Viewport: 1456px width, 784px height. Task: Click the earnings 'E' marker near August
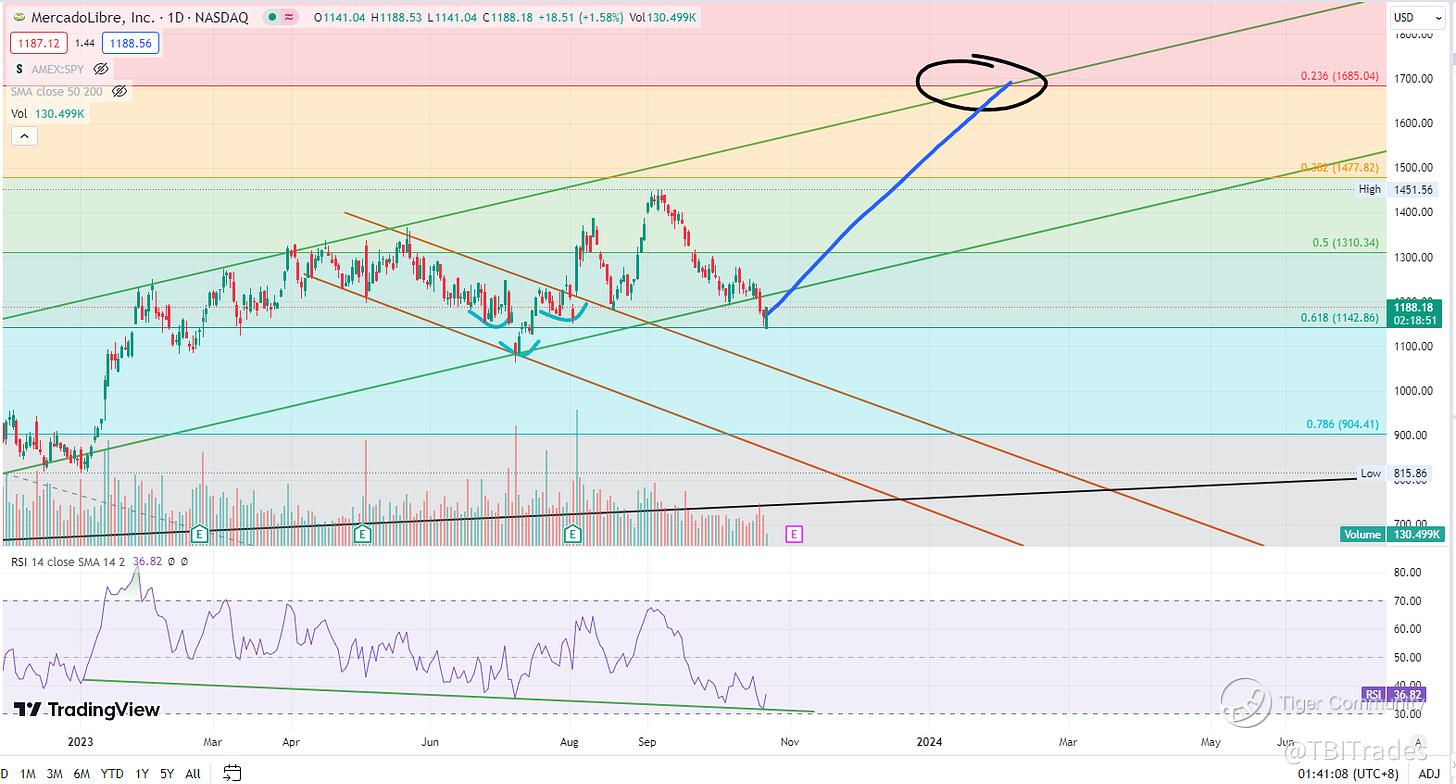[573, 534]
